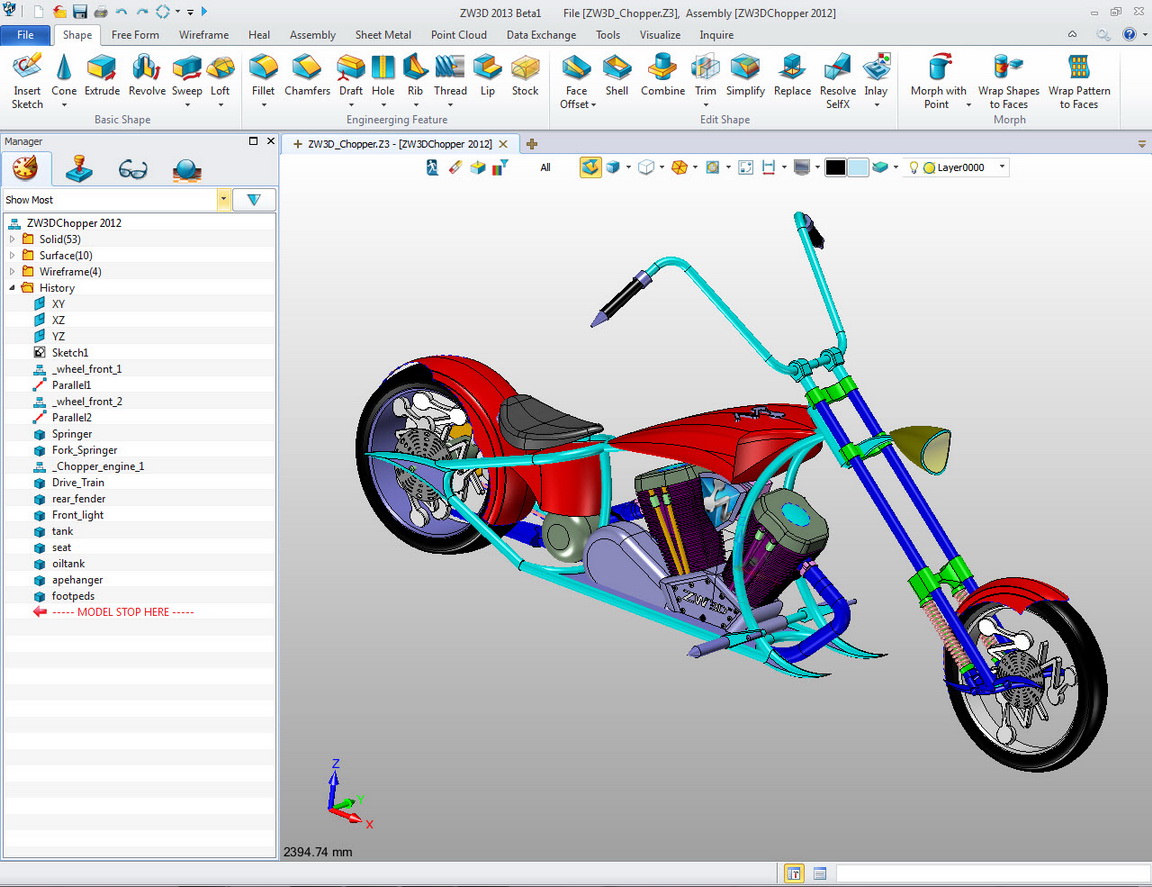Close the ZW3D_Chopper.Z3 document tab
Screen dimensions: 1152x887
[x=503, y=144]
